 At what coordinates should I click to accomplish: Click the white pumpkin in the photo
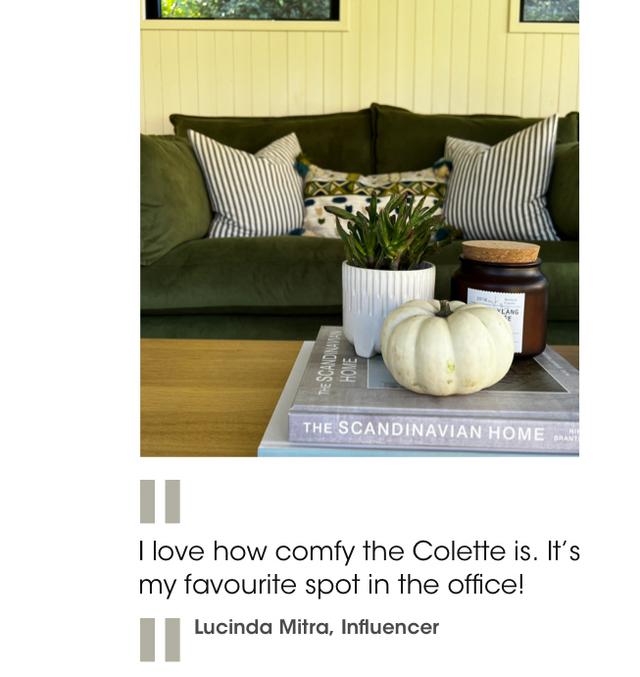(447, 347)
